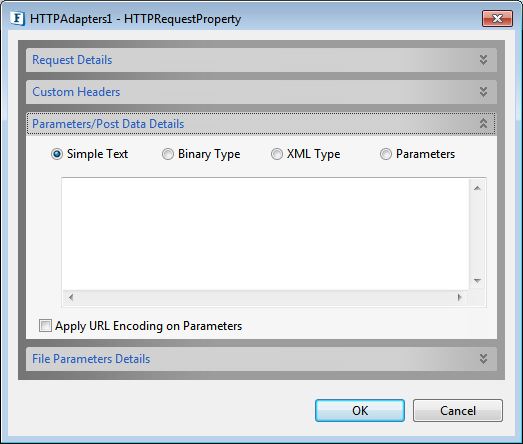Viewport: 523px width, 444px height.
Task: Open the File Parameters Details header
Action: (x=261, y=359)
